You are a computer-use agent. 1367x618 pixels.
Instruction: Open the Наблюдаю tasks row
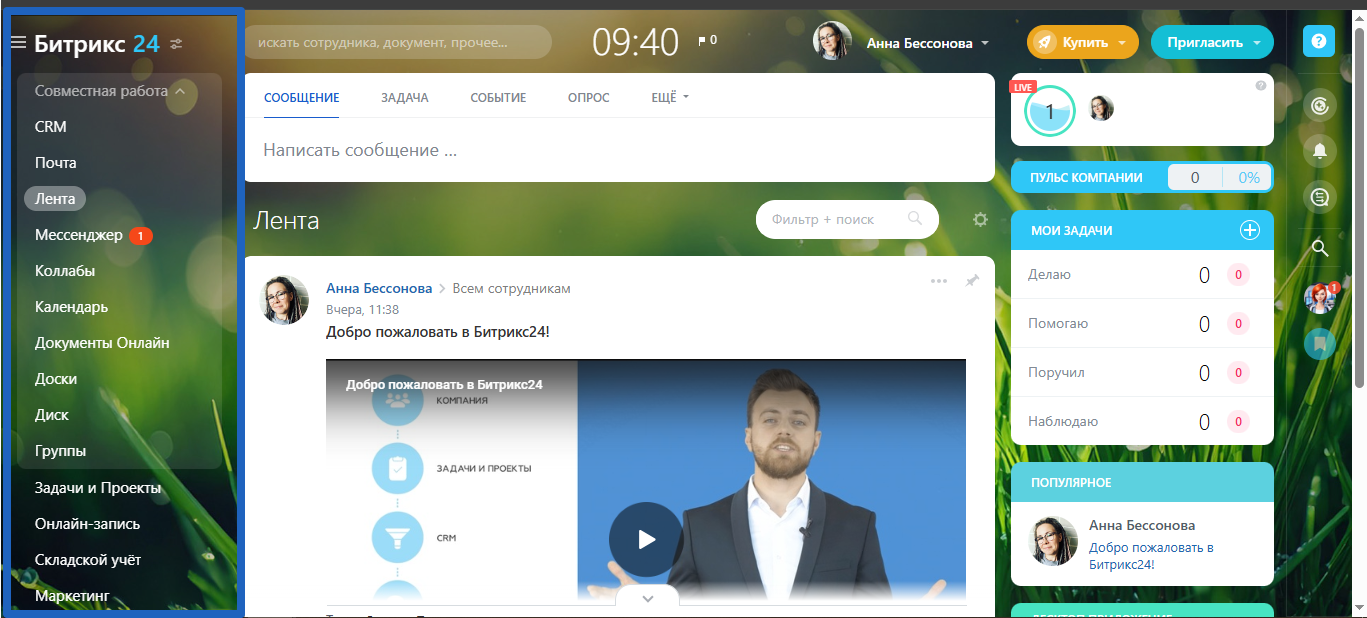pos(1142,421)
